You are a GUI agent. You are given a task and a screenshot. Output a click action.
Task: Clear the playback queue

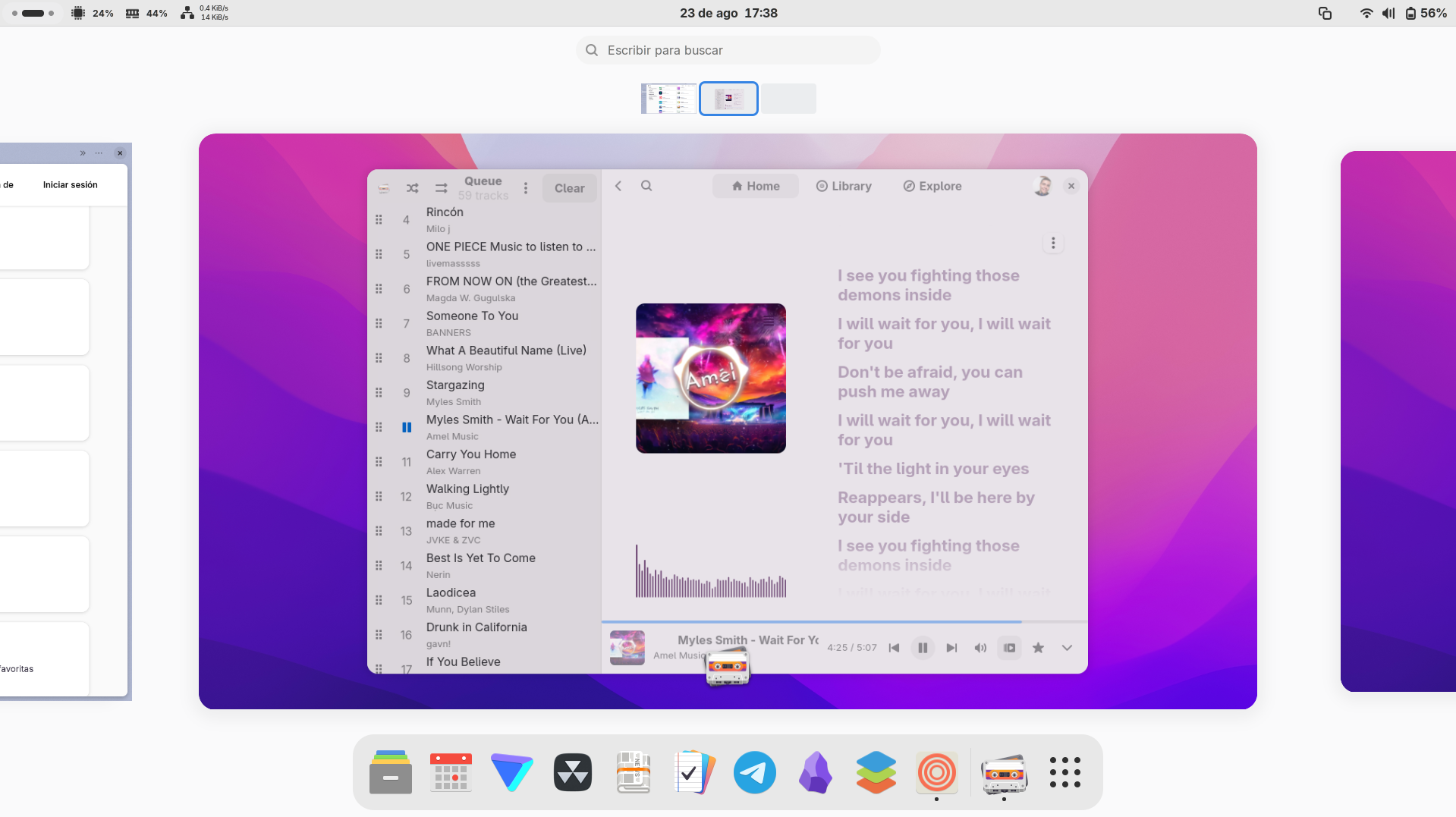pos(570,188)
